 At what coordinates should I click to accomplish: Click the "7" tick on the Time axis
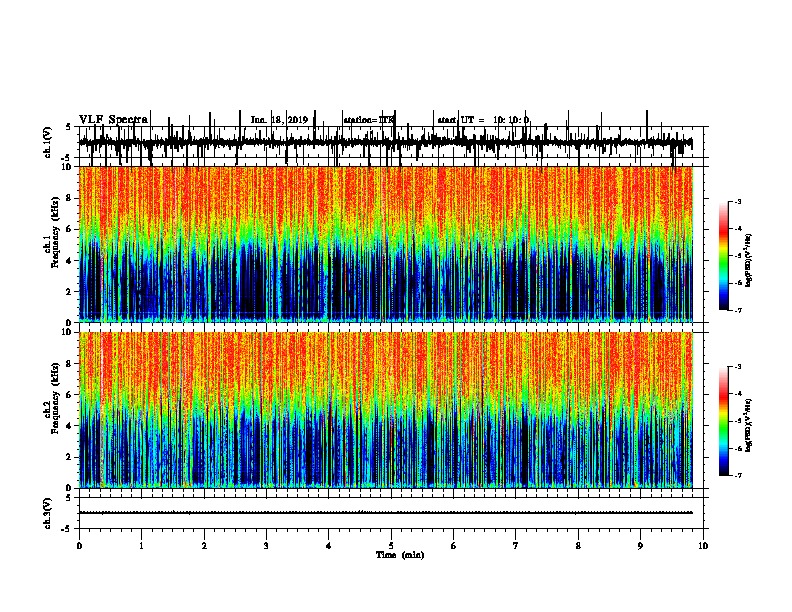click(516, 546)
